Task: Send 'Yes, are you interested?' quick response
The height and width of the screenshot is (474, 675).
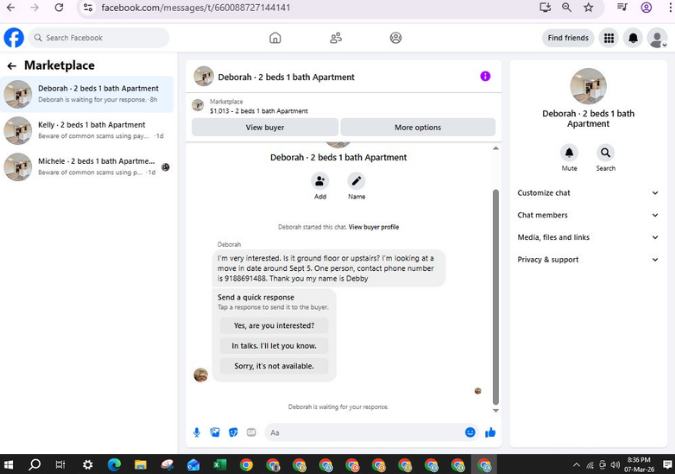Action: (x=274, y=325)
